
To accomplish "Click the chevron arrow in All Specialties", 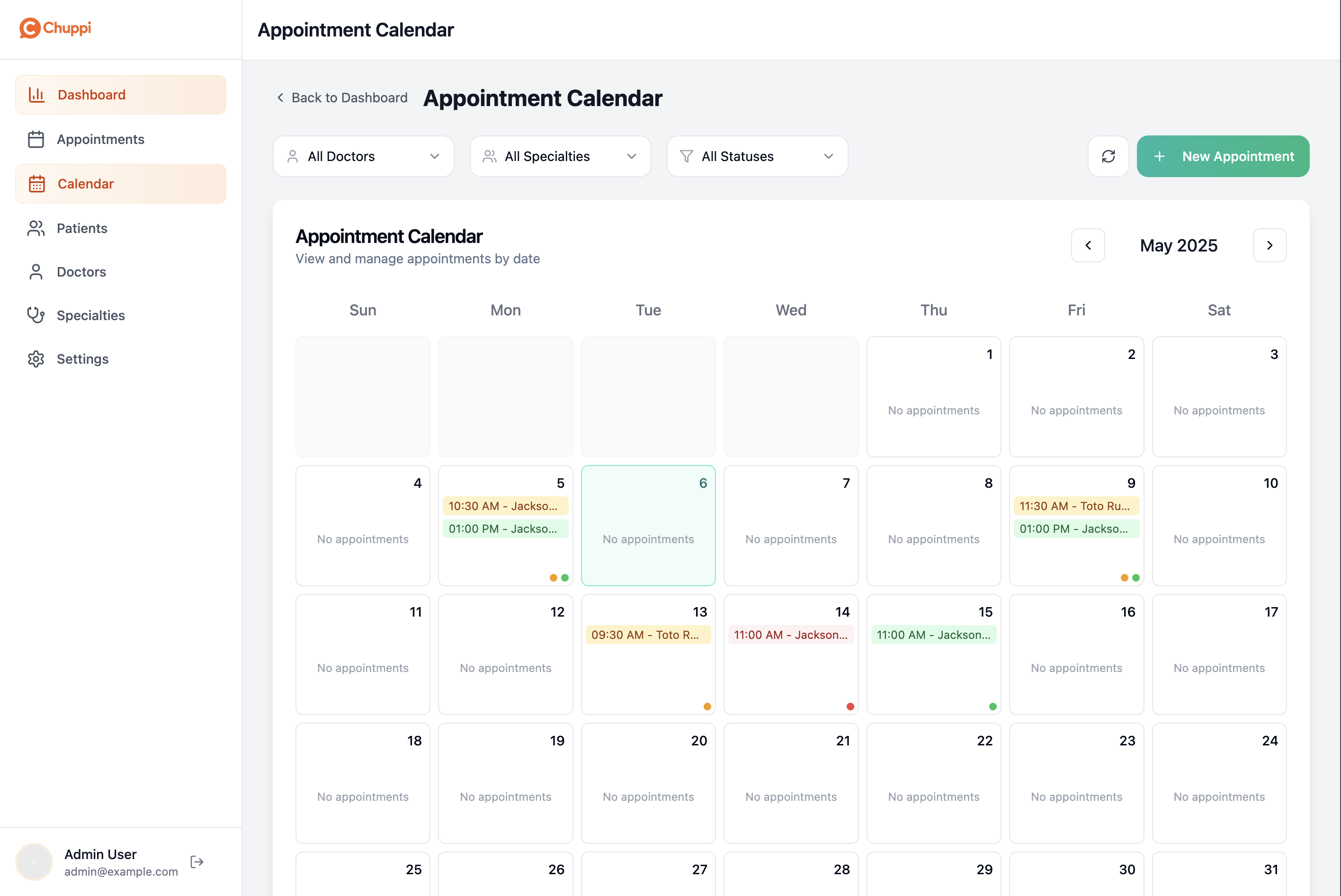I will [631, 156].
